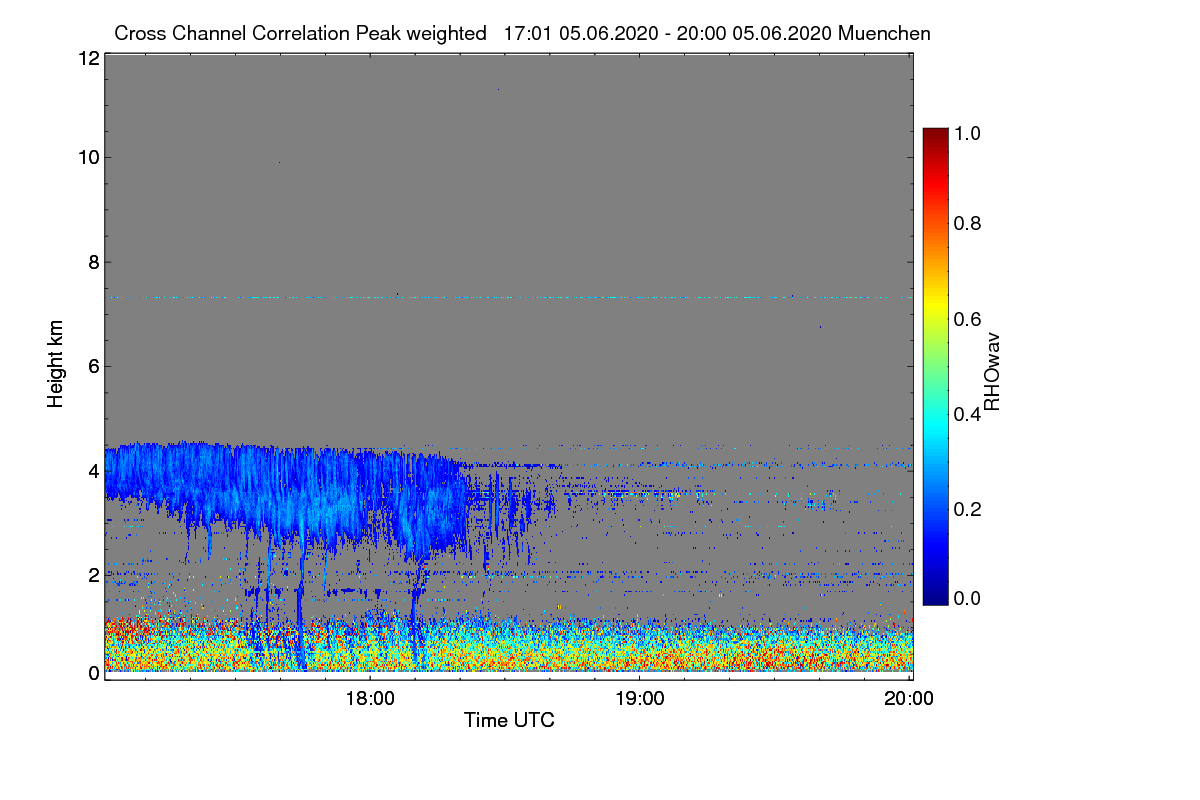Click the station name 'Muenchen'
Viewport: 1200px width, 800px height.
[x=885, y=33]
